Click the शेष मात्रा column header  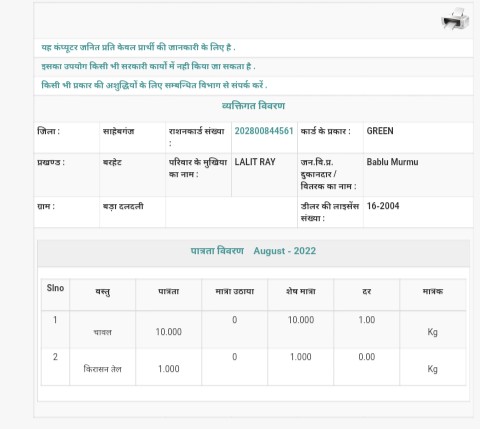coord(301,292)
